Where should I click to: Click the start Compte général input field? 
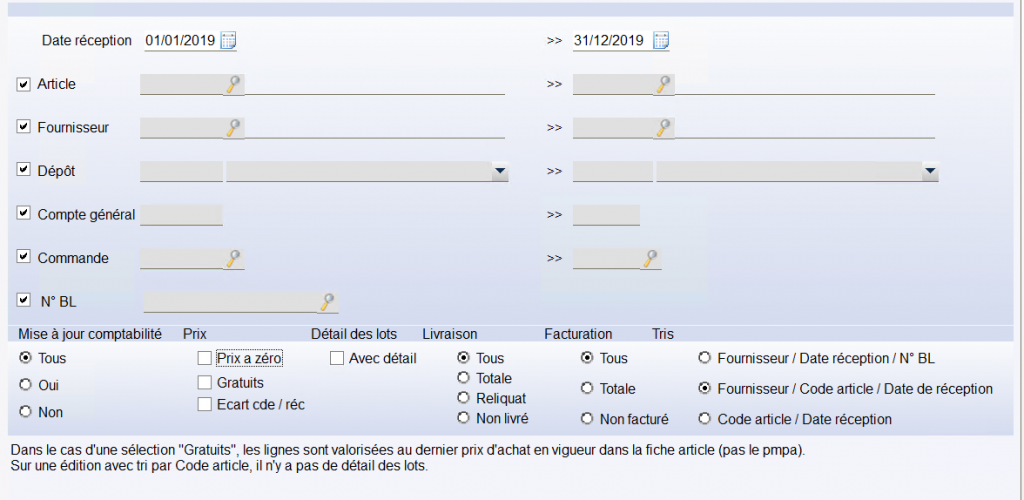coord(181,214)
